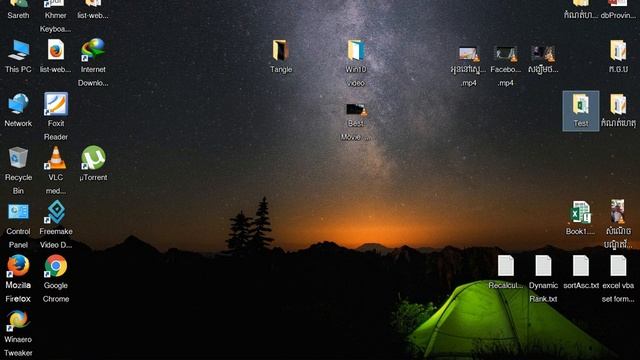Select the Recycle Bin icon
Screen dimensions: 640x360
(x=18, y=171)
